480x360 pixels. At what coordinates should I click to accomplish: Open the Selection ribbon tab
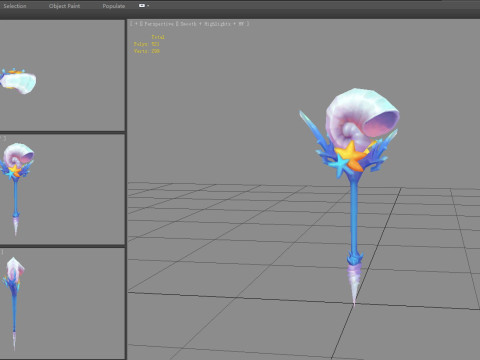click(x=15, y=6)
